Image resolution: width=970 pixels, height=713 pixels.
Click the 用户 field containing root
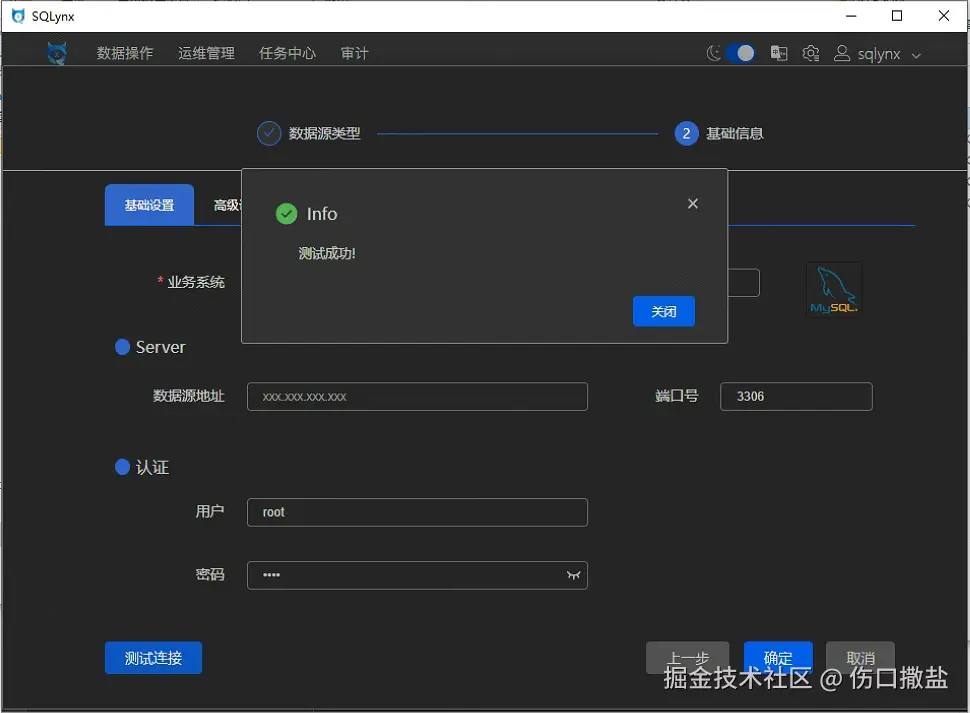point(417,512)
